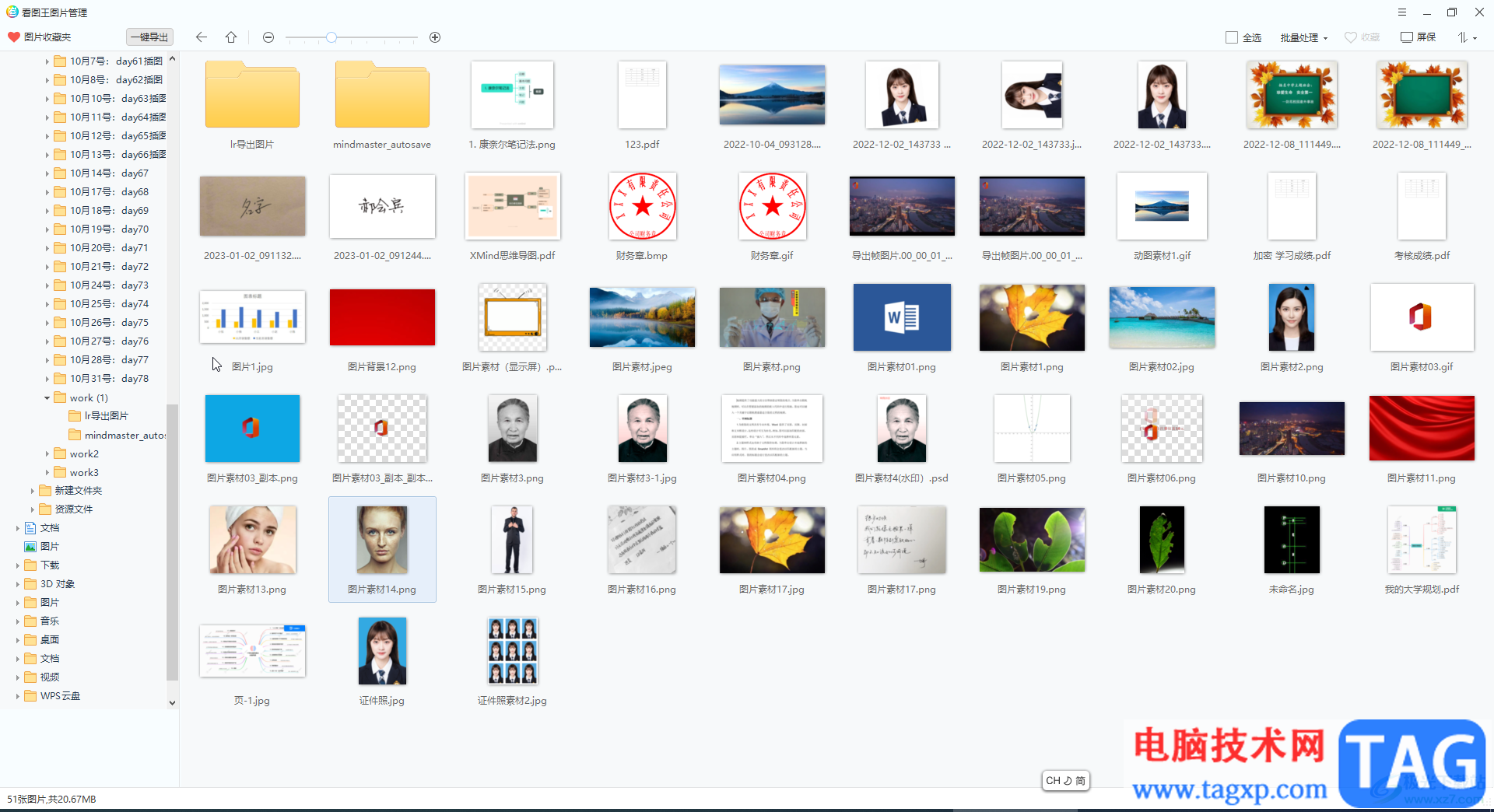
Task: Select 财务章.gif stamp image
Action: pyautogui.click(x=772, y=206)
